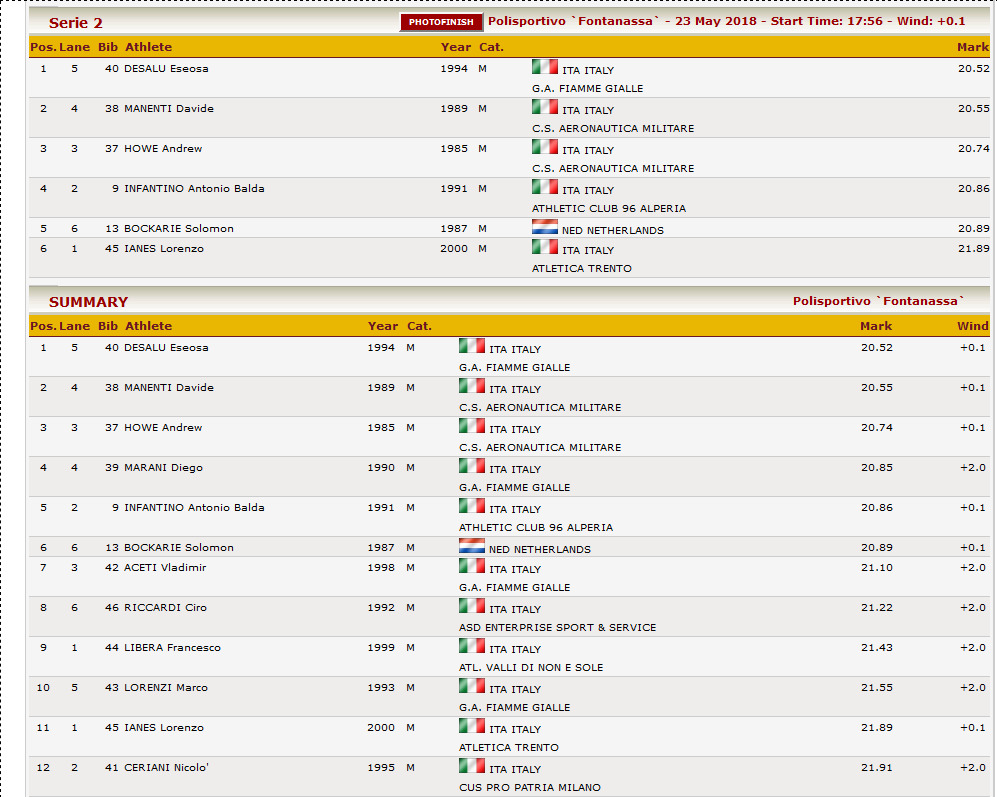Click the Serie 2 section heading
Screen dimensions: 997x797
coord(76,23)
